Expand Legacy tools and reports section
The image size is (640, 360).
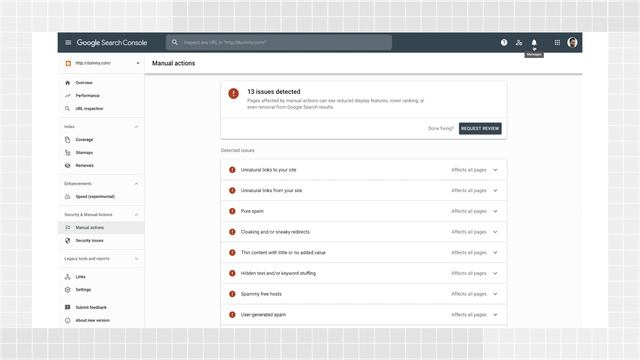pyautogui.click(x=136, y=259)
